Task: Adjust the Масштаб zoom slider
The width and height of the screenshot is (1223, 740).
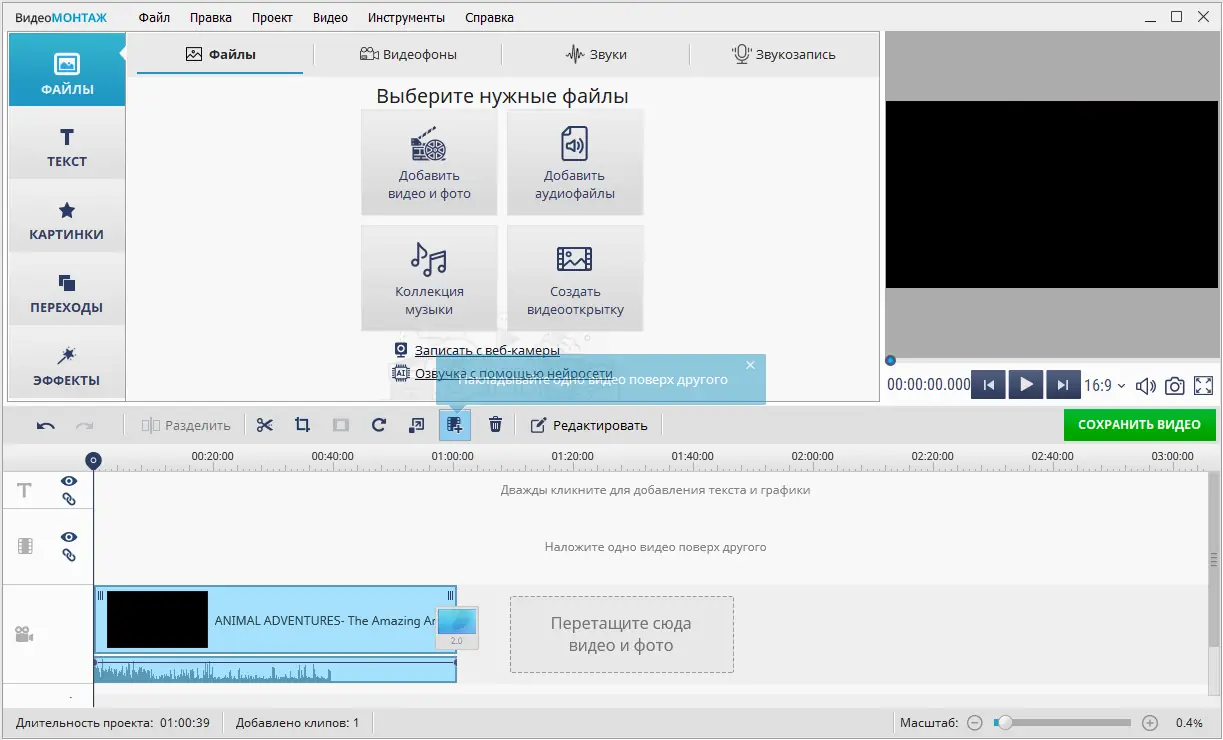Action: point(1062,723)
